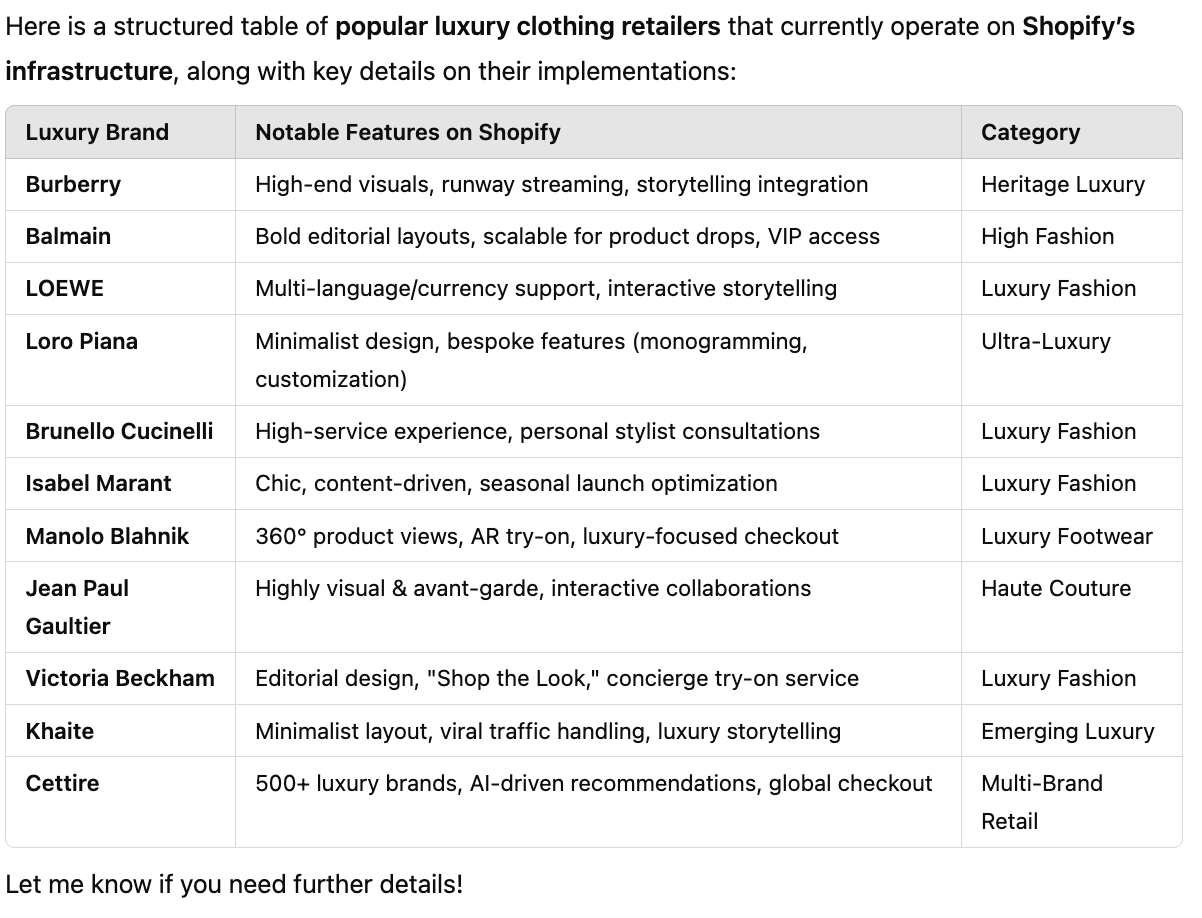Click the Loro Piana brand cell
Image resolution: width=1202 pixels, height=918 pixels.
point(82,341)
